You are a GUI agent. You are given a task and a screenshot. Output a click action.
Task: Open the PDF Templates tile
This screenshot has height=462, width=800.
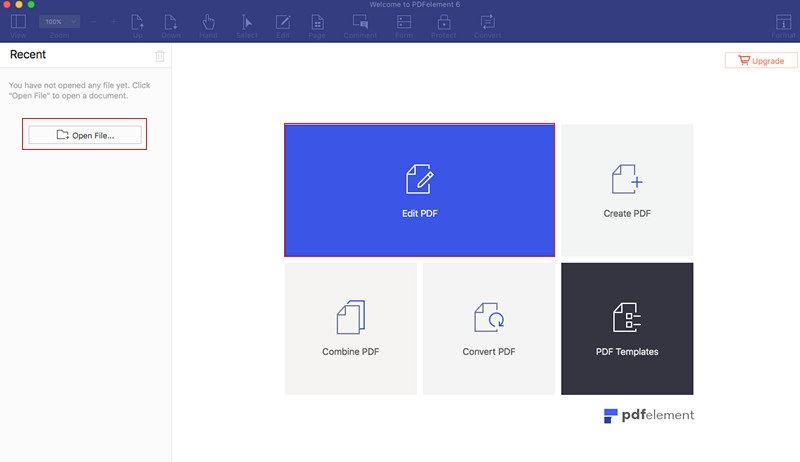click(x=627, y=328)
